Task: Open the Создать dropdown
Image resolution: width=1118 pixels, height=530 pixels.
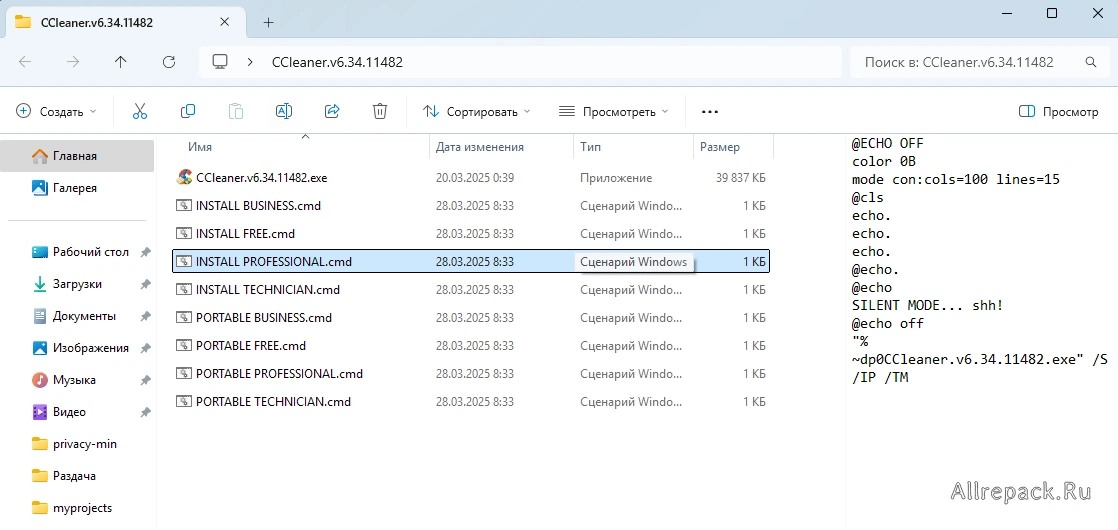Action: click(56, 112)
